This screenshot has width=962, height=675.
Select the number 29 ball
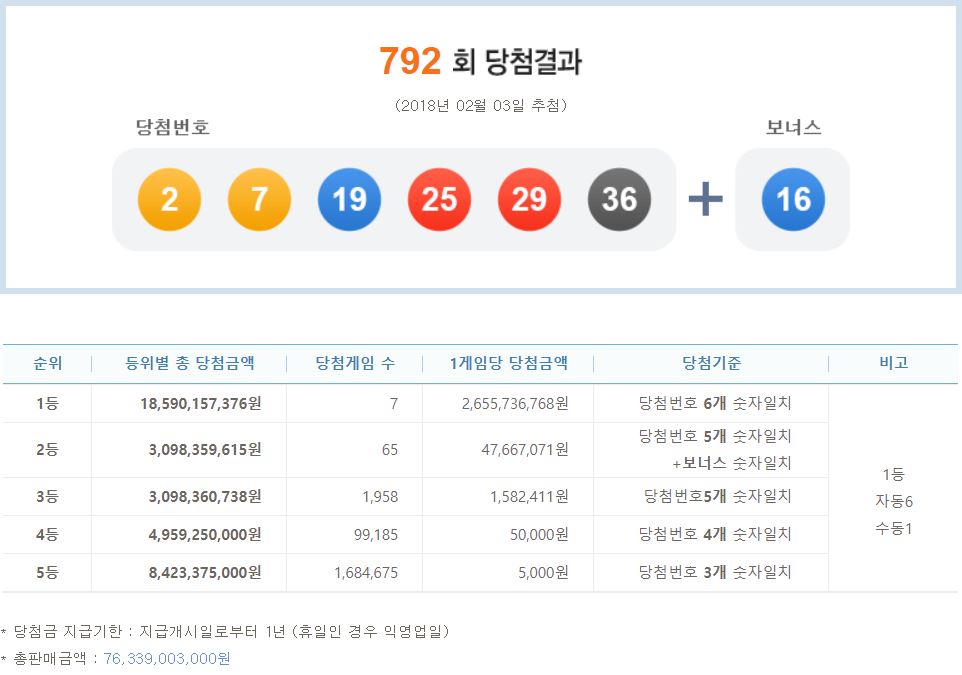[x=528, y=199]
